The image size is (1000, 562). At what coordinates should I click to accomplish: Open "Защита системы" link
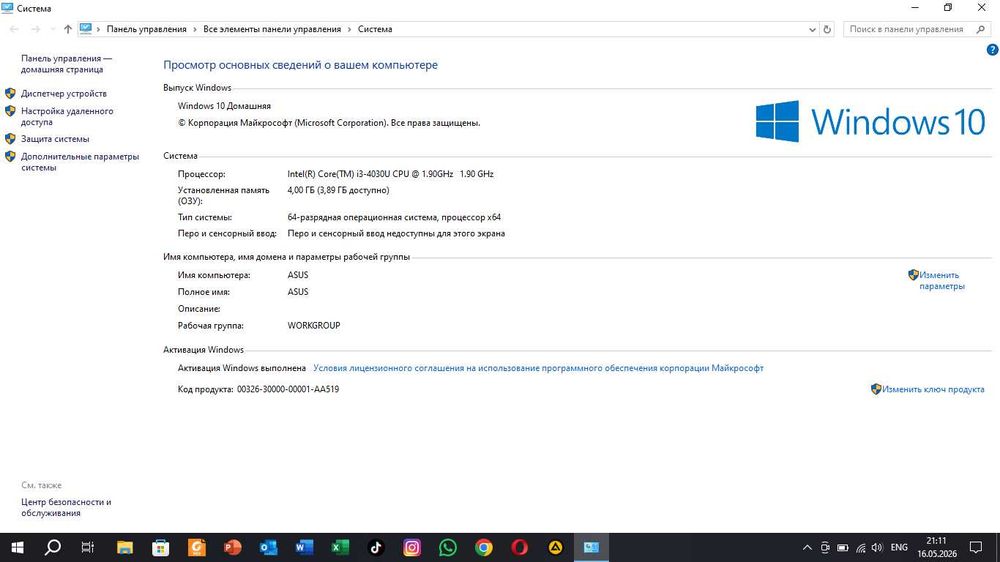click(55, 138)
